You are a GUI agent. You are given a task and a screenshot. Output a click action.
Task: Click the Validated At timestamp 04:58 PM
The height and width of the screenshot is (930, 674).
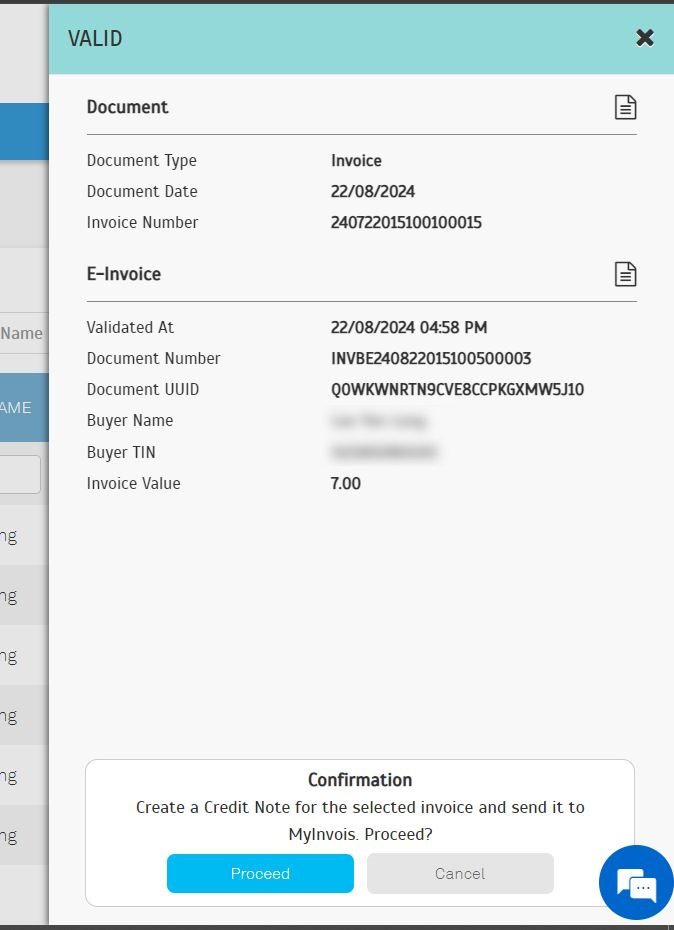click(409, 327)
